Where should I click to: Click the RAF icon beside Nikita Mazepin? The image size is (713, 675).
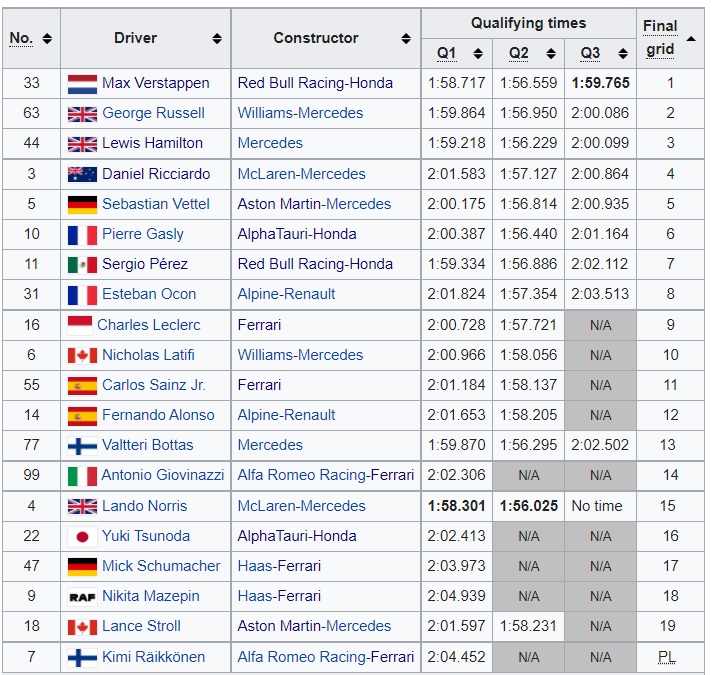(82, 597)
